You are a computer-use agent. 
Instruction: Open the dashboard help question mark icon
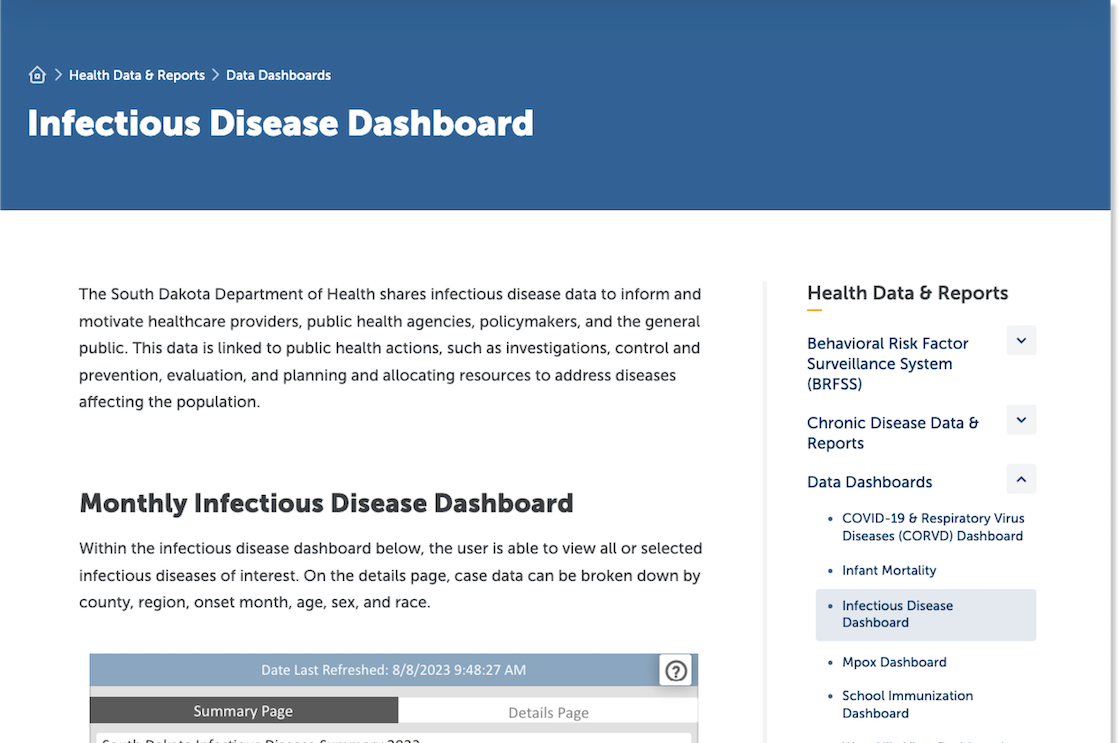point(676,671)
